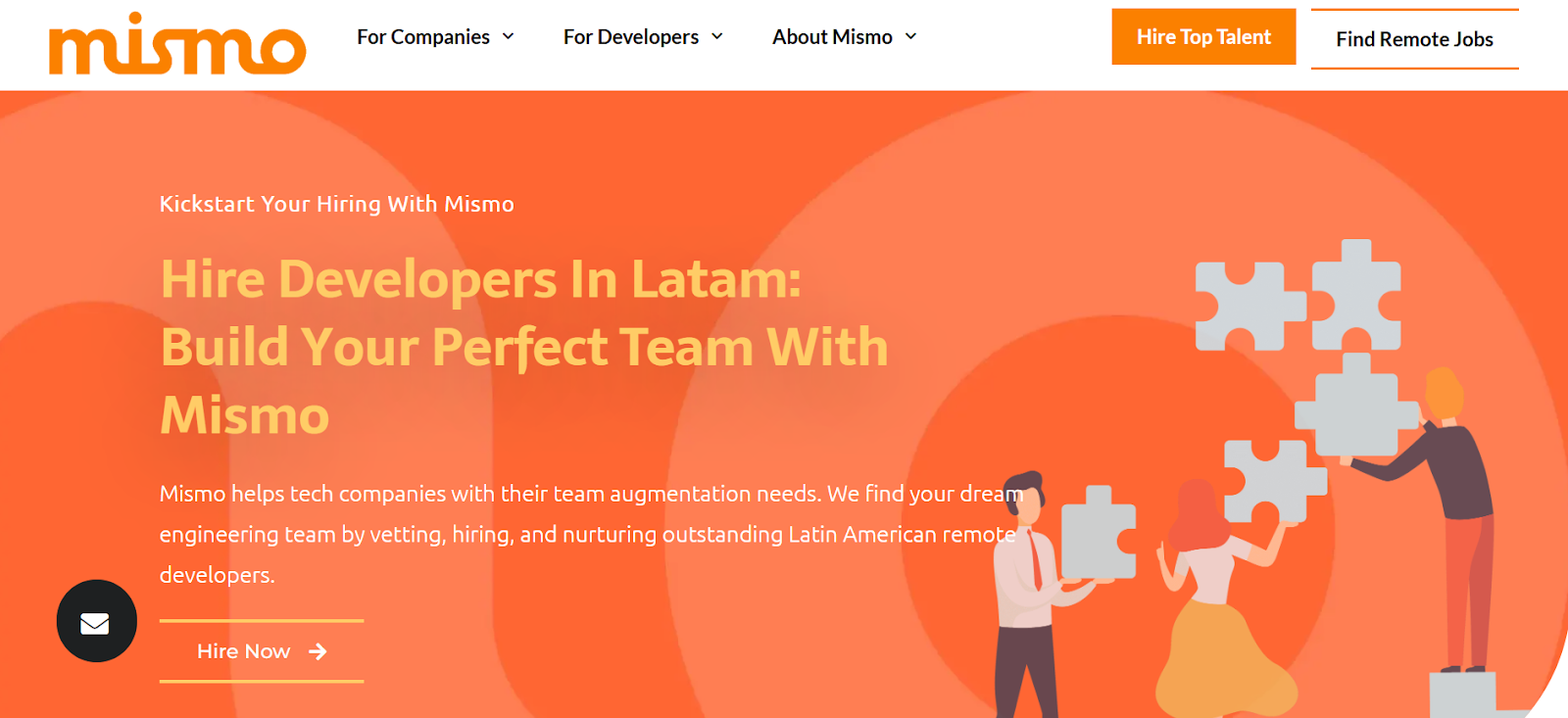Click the Hire Top Talent button

click(1203, 37)
